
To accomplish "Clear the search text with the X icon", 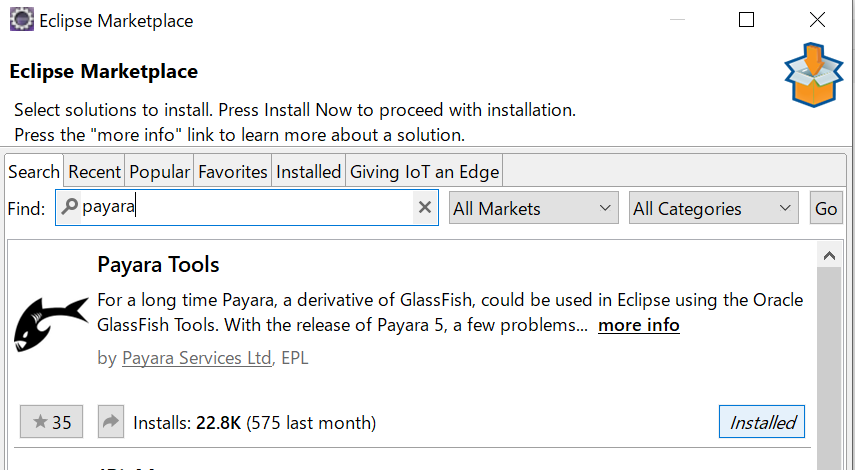I will (x=425, y=207).
